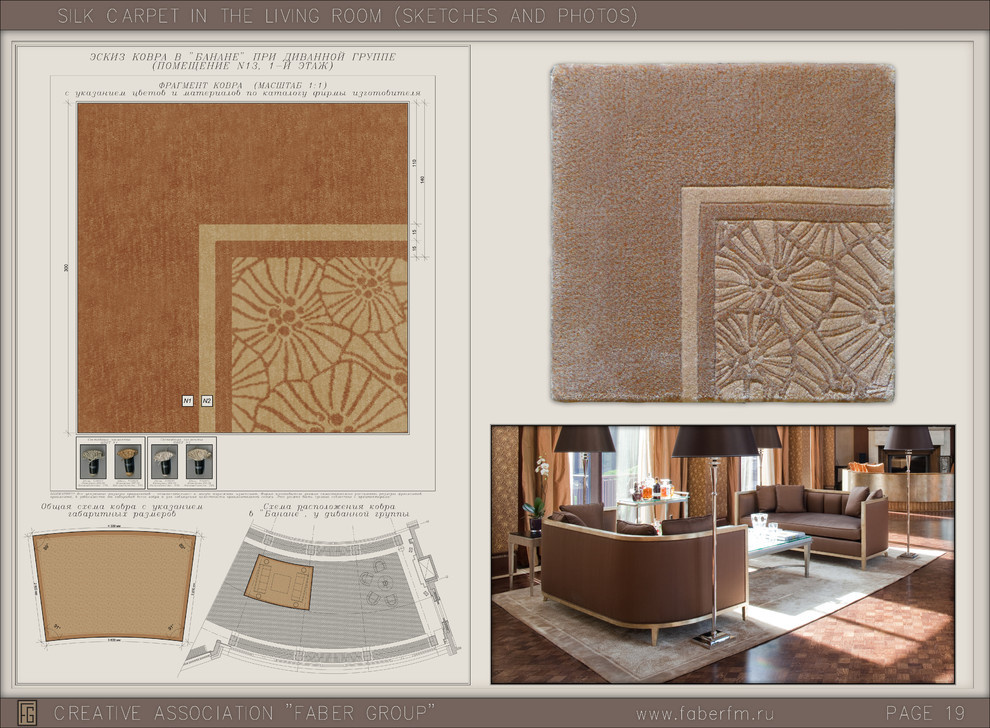Screen dimensions: 990x728
Task: Click the Page 19 label
Action: tap(925, 713)
